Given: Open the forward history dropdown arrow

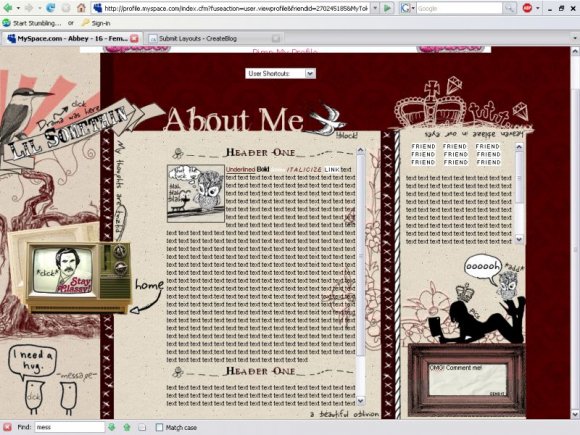Looking at the screenshot, I should click(39, 8).
